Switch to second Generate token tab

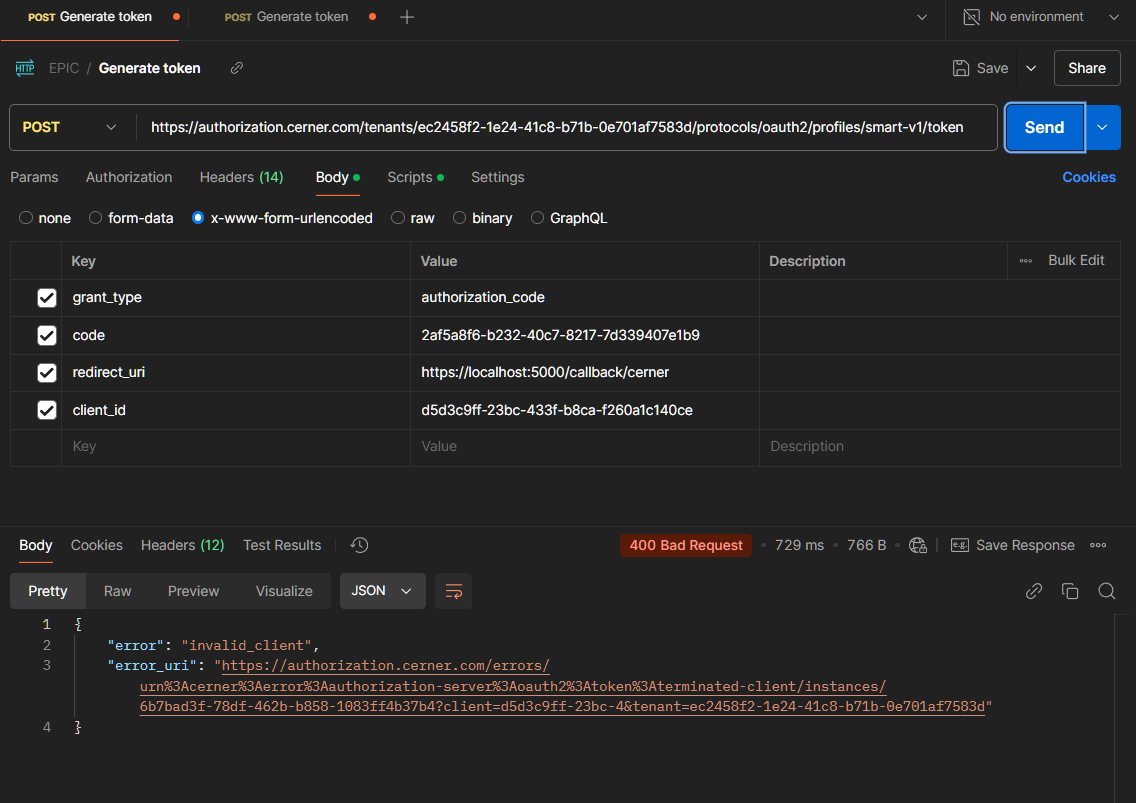pos(286,17)
